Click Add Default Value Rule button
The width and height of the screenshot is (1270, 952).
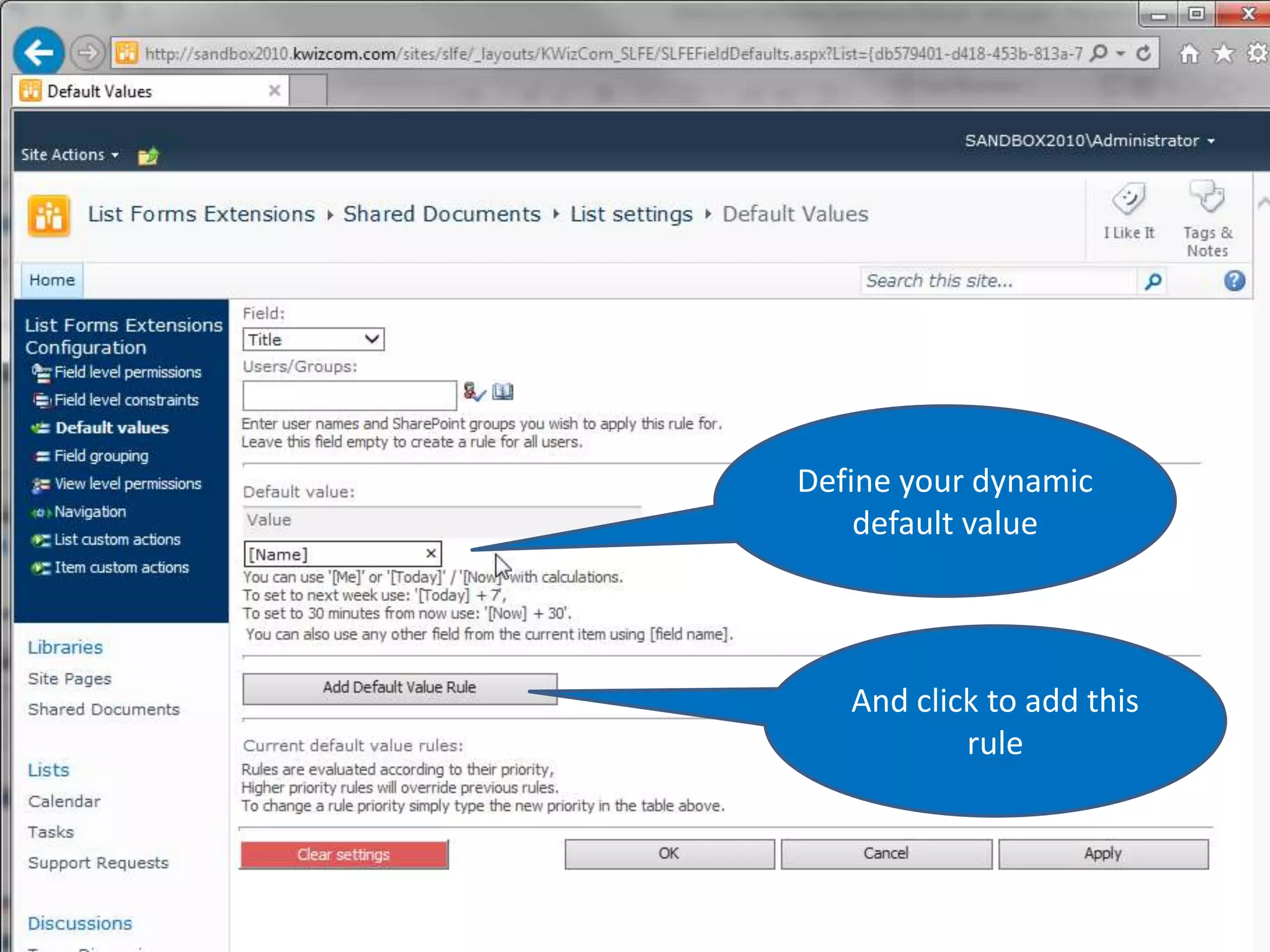[x=400, y=688]
